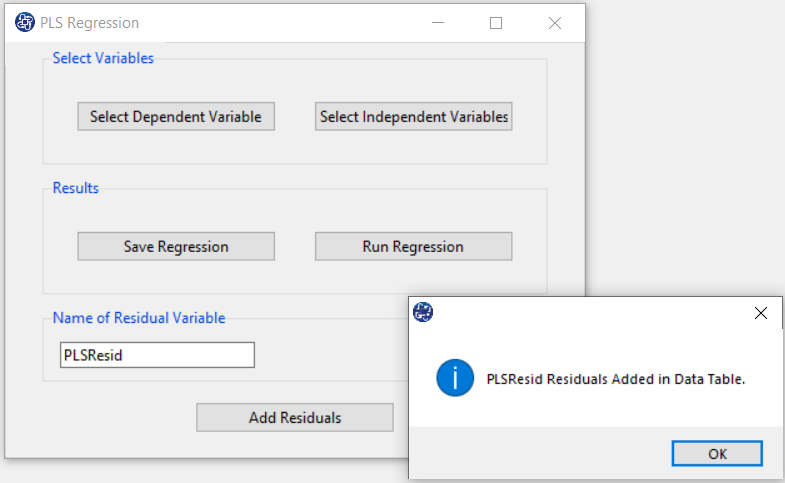
Task: Close the PLS Regression window
Action: pyautogui.click(x=555, y=22)
